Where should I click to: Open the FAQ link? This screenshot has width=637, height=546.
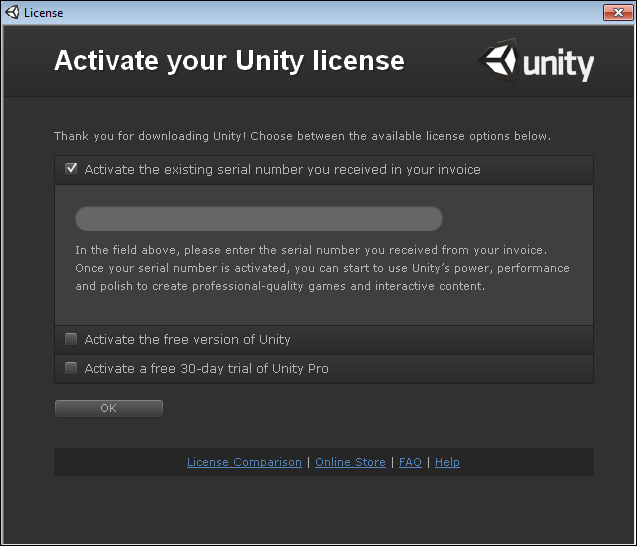pos(410,462)
